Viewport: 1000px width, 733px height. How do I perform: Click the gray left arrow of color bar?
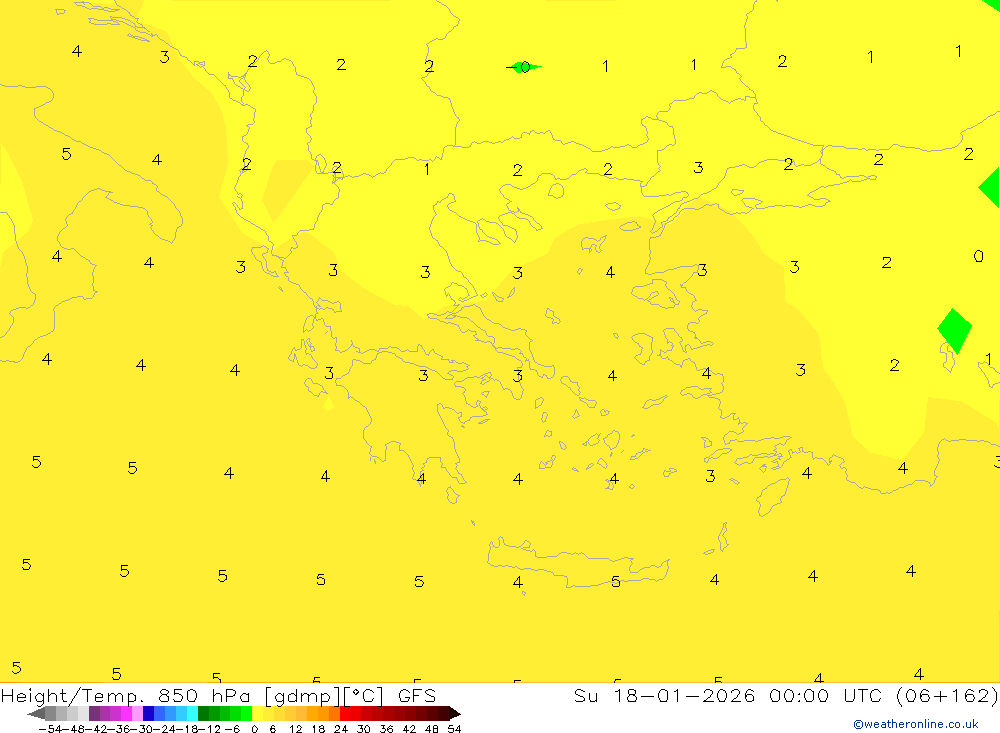coord(36,713)
